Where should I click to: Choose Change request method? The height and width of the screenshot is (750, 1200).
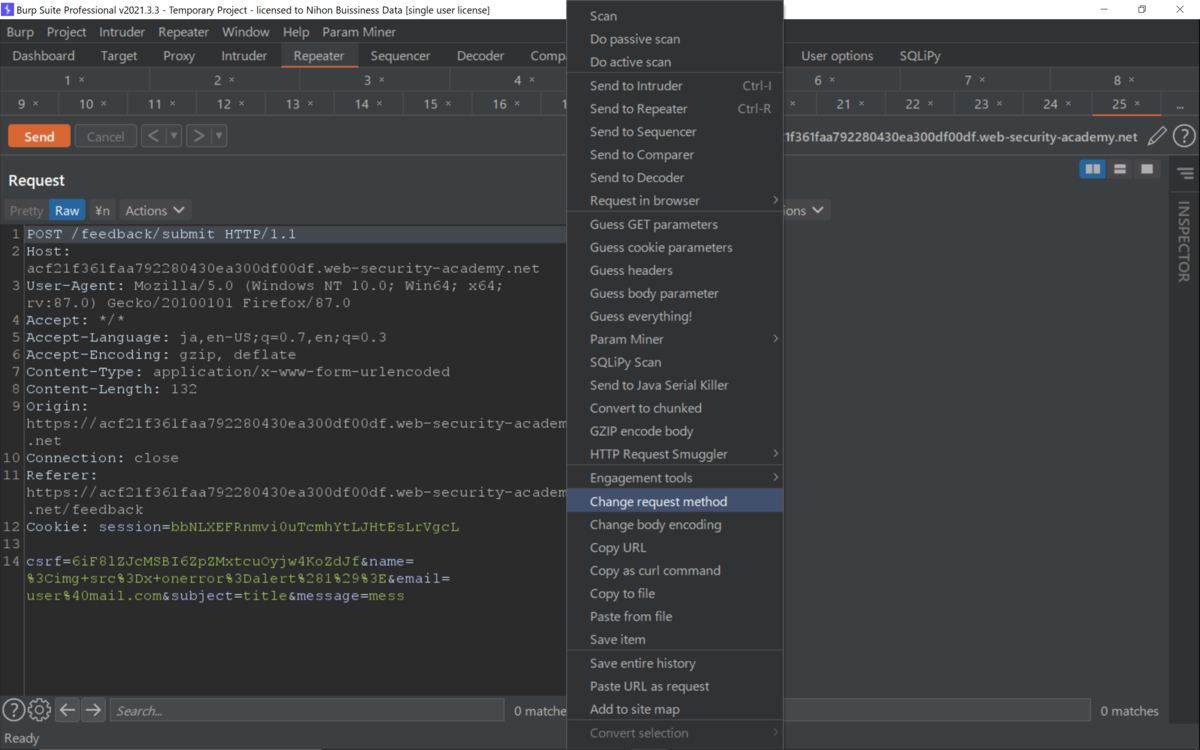[x=674, y=502]
